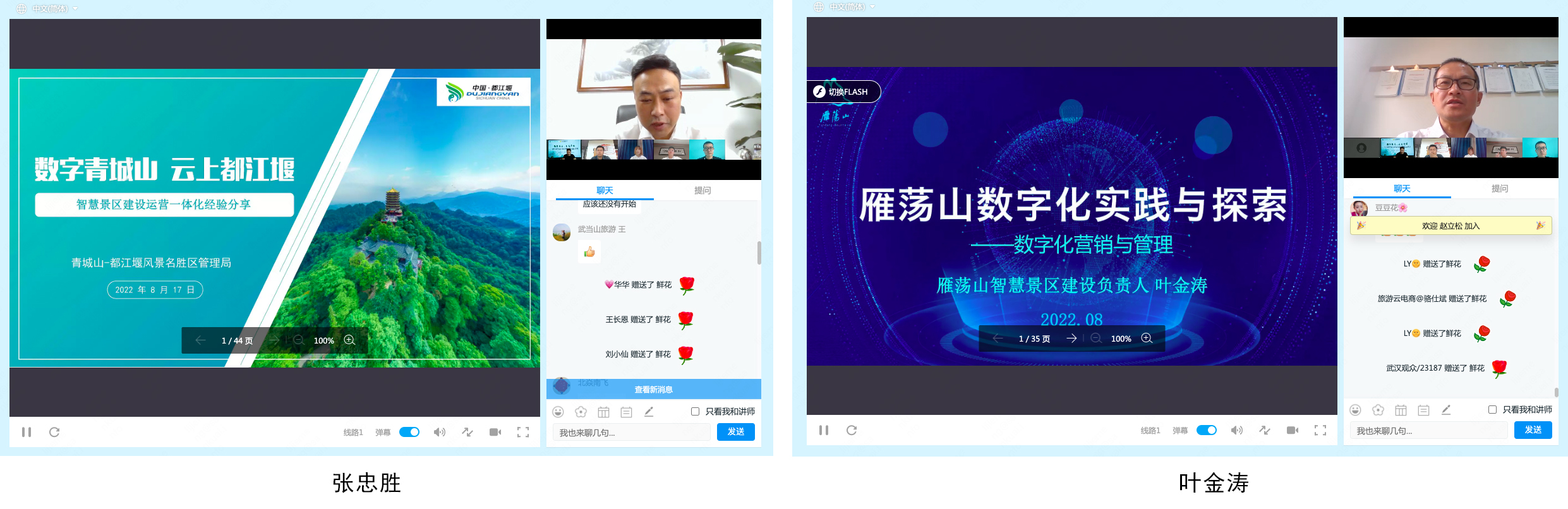This screenshot has height=509, width=1568.
Task: Click camera icon in 叶金涛 player
Action: click(1293, 430)
